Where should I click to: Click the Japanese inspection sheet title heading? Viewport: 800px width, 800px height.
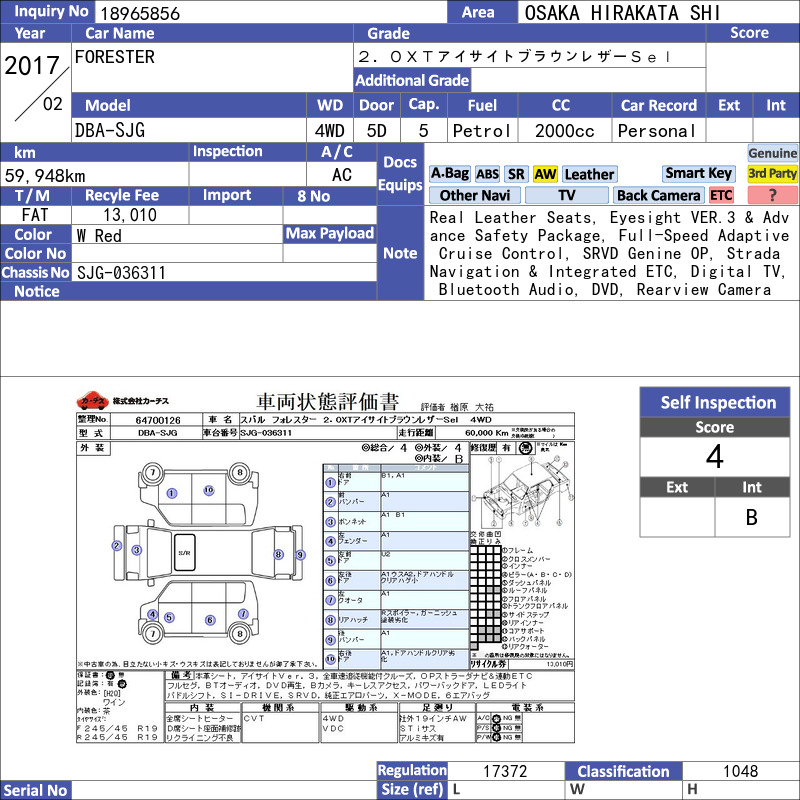coord(327,402)
